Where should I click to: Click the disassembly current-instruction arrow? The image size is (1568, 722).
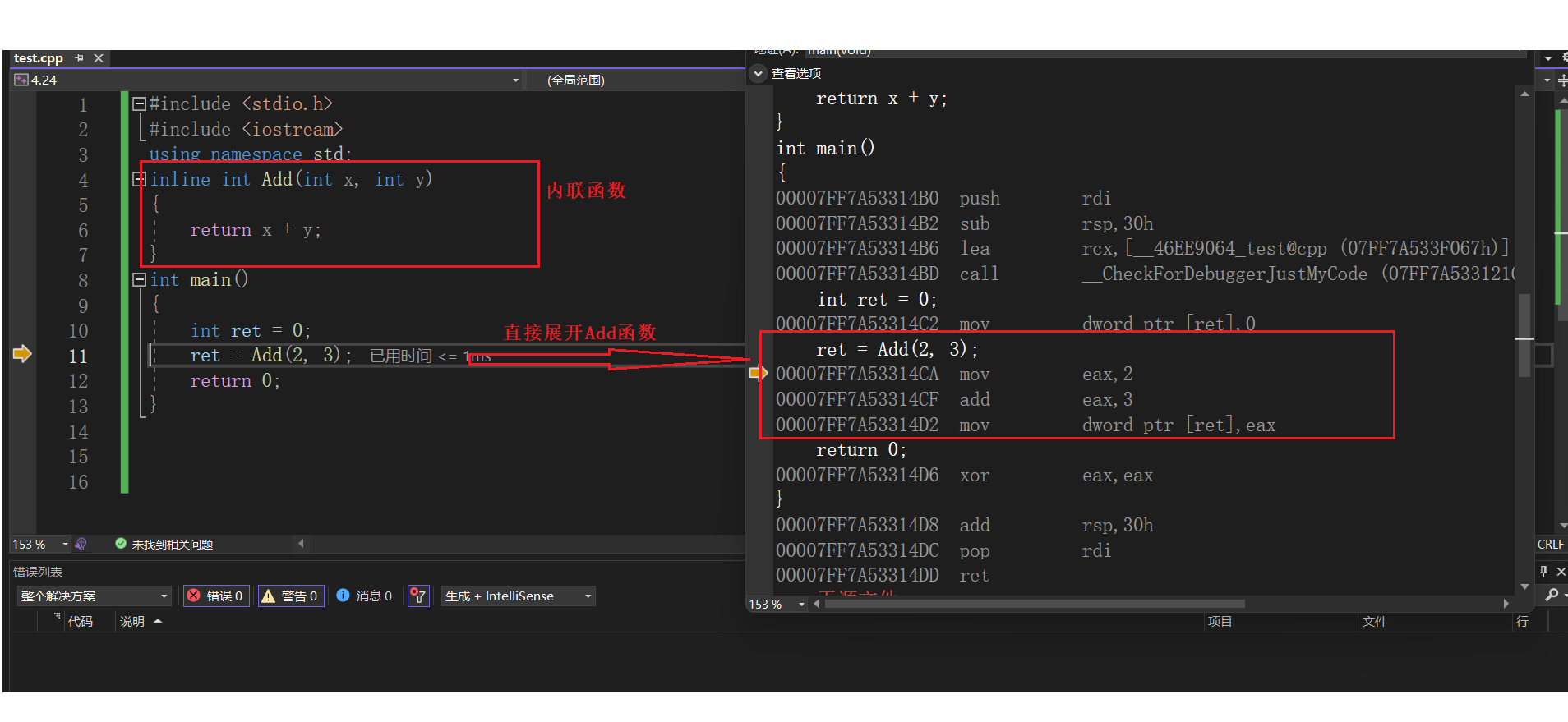(758, 374)
